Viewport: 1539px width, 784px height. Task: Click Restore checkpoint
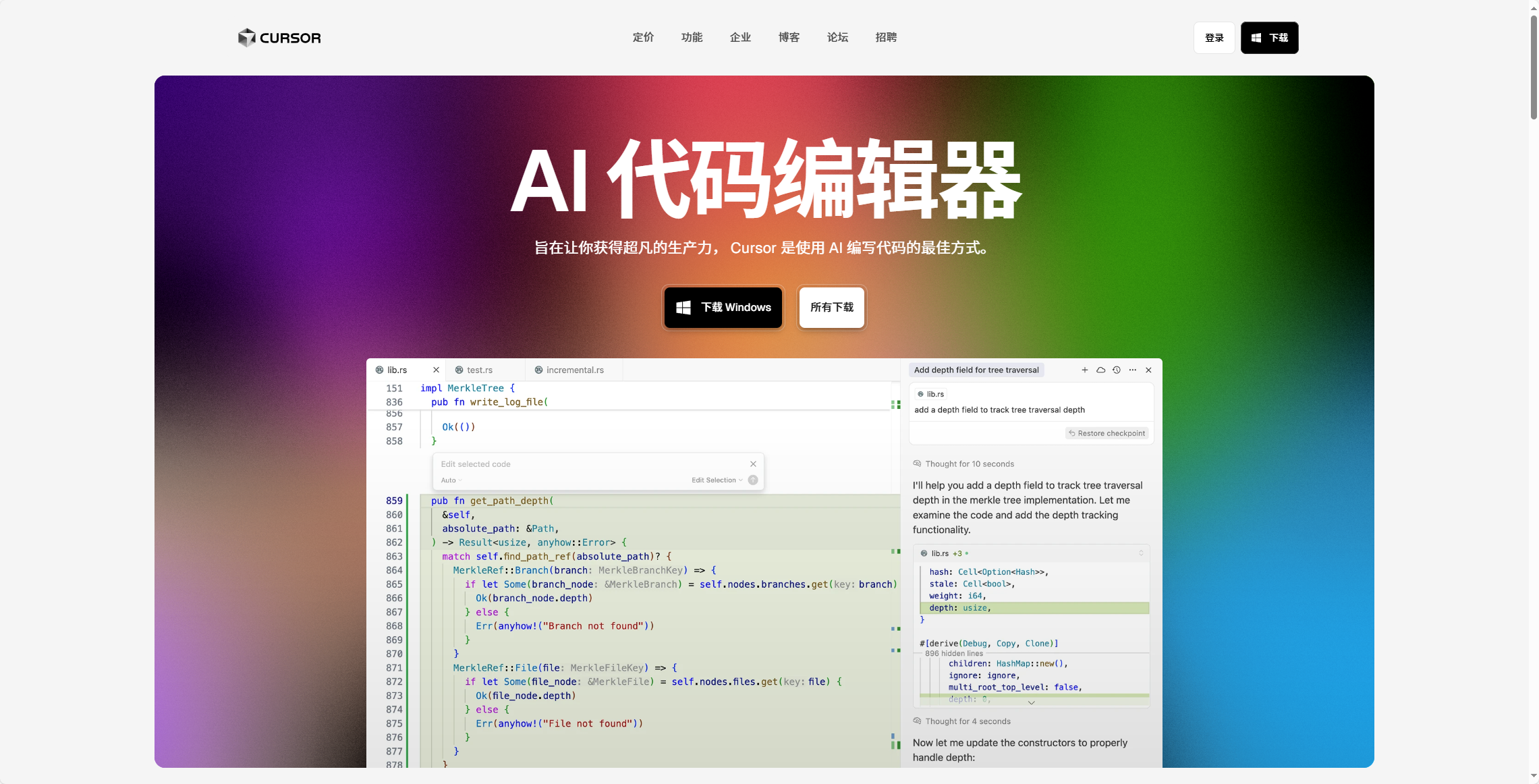click(1107, 433)
